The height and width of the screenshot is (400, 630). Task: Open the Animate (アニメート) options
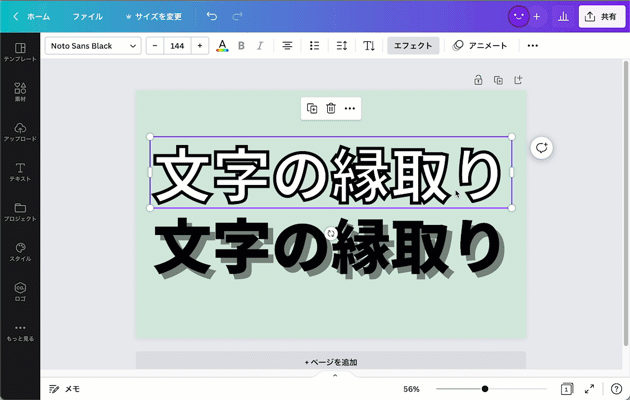480,46
